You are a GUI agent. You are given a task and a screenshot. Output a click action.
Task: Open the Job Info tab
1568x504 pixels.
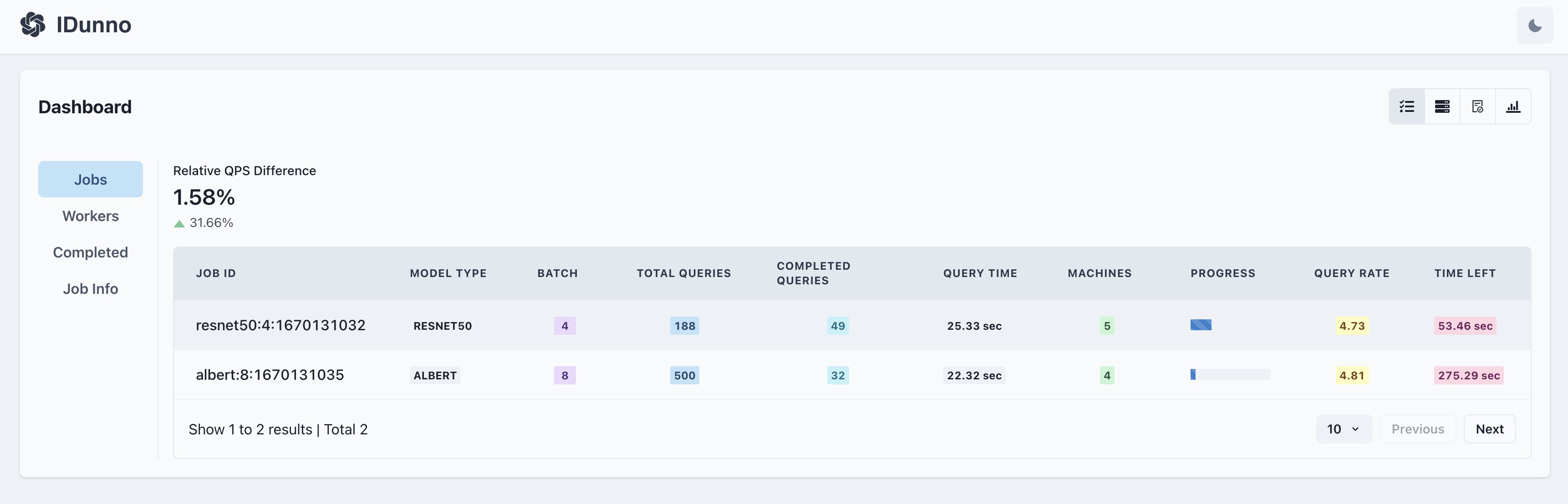tap(90, 289)
